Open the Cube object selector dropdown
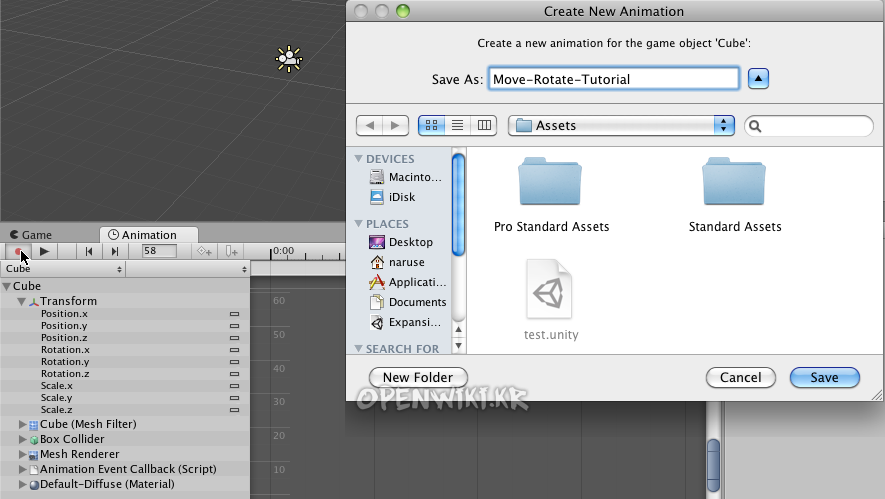Screen dimensions: 885x499 point(63,269)
